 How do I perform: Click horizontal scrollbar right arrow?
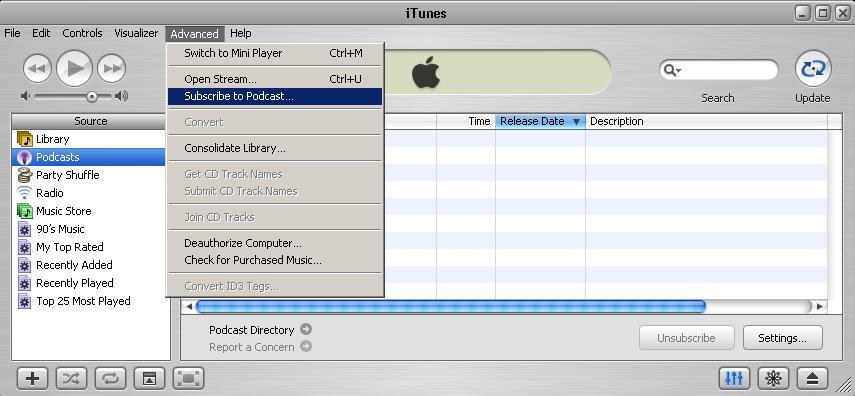820,307
